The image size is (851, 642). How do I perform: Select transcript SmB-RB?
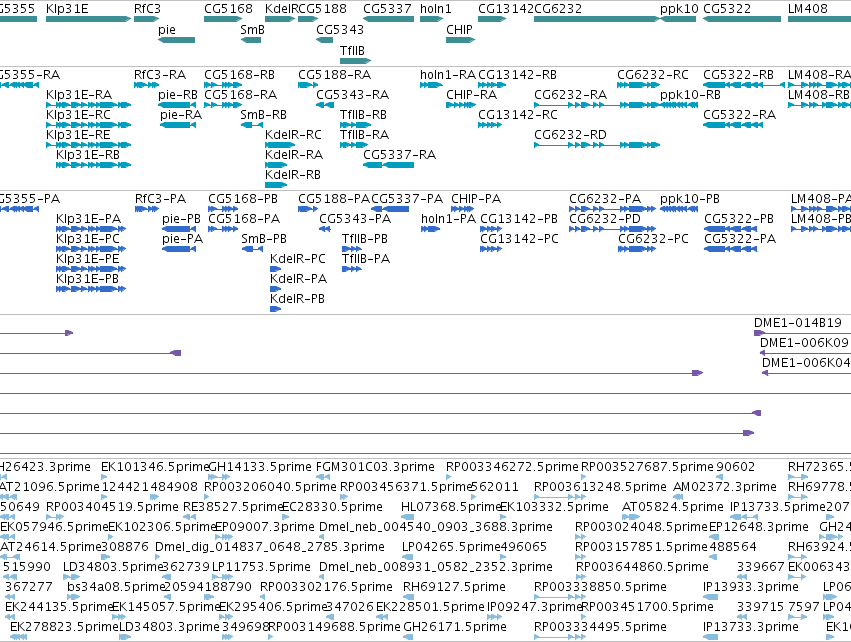click(x=252, y=125)
